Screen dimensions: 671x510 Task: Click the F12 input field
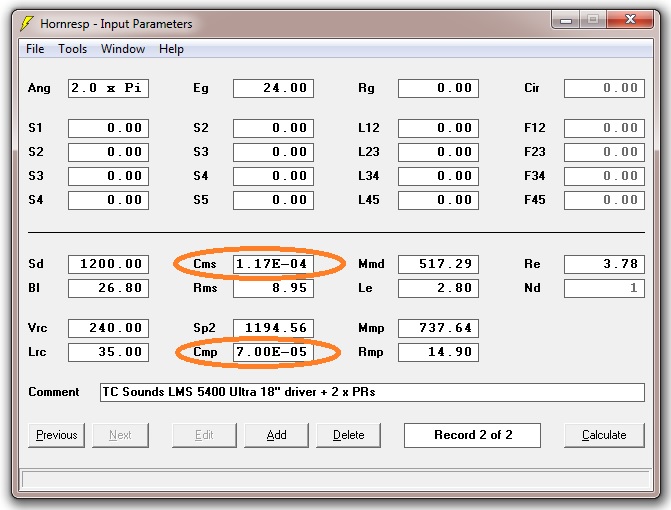point(604,128)
